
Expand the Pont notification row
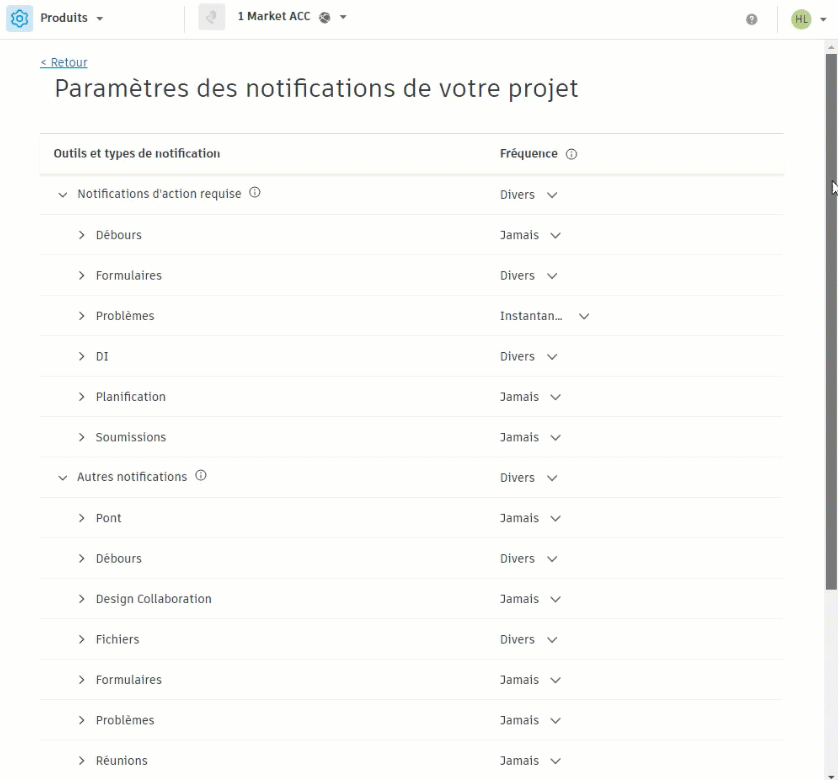81,518
